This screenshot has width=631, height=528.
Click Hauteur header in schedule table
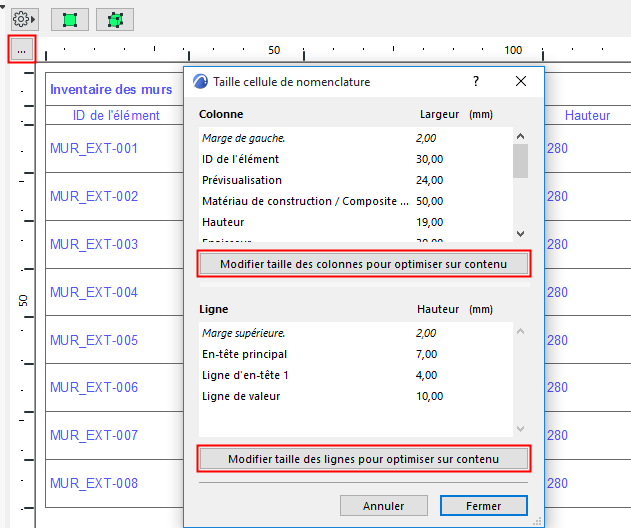coord(587,116)
